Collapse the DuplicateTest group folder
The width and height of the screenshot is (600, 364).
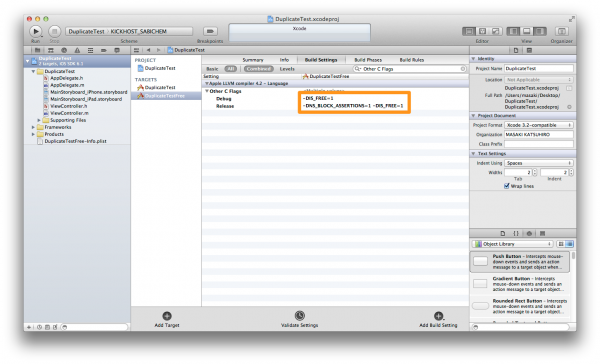33,72
